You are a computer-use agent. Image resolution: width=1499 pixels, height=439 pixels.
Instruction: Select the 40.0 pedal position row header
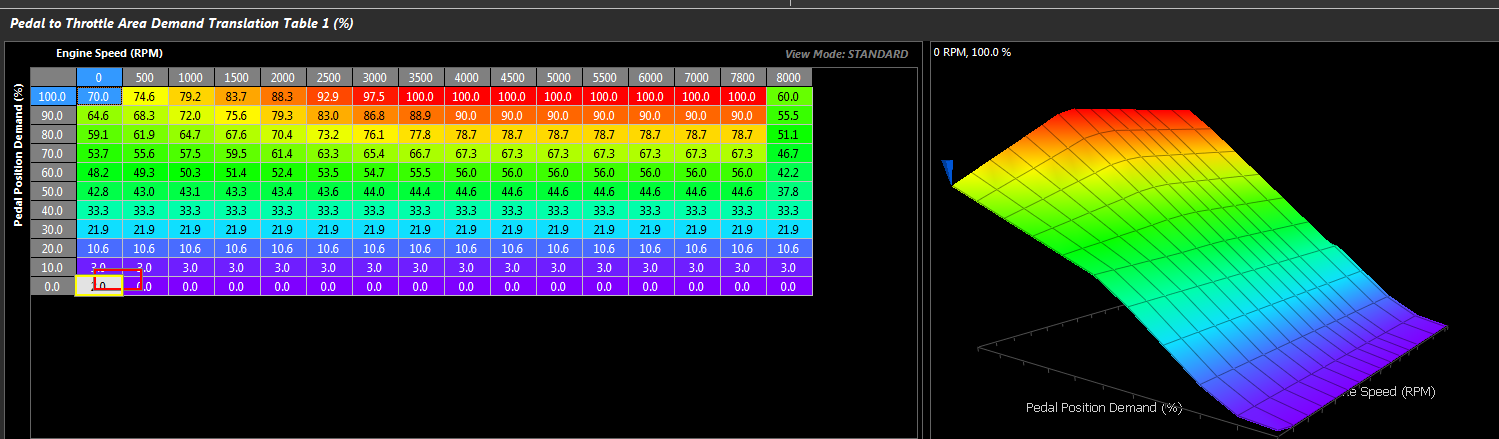click(x=53, y=211)
